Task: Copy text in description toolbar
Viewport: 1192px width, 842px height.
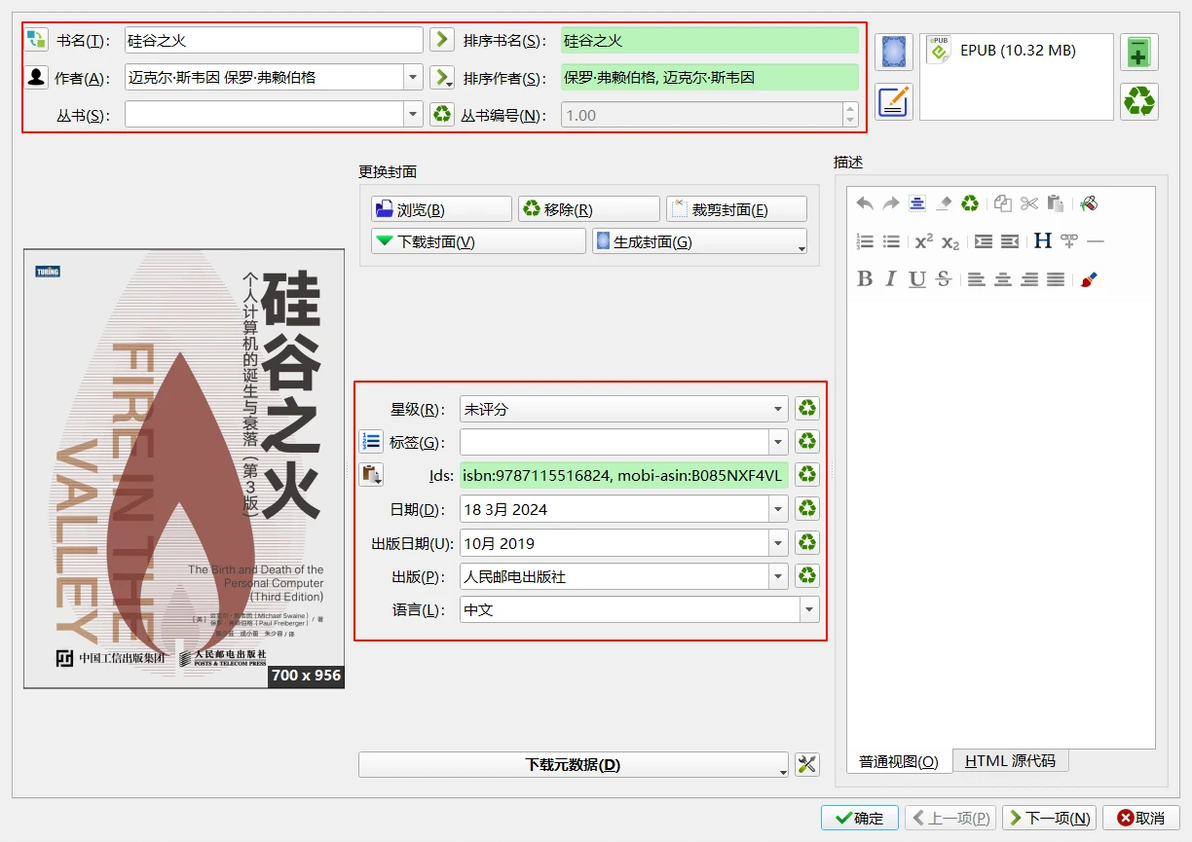Action: click(x=1003, y=204)
